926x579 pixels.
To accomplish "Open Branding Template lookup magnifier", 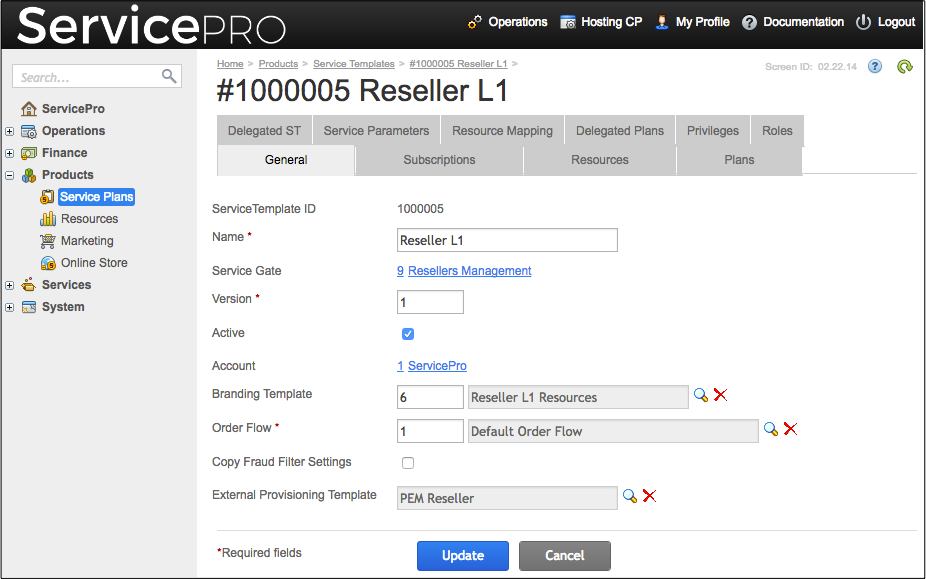I will click(x=701, y=396).
